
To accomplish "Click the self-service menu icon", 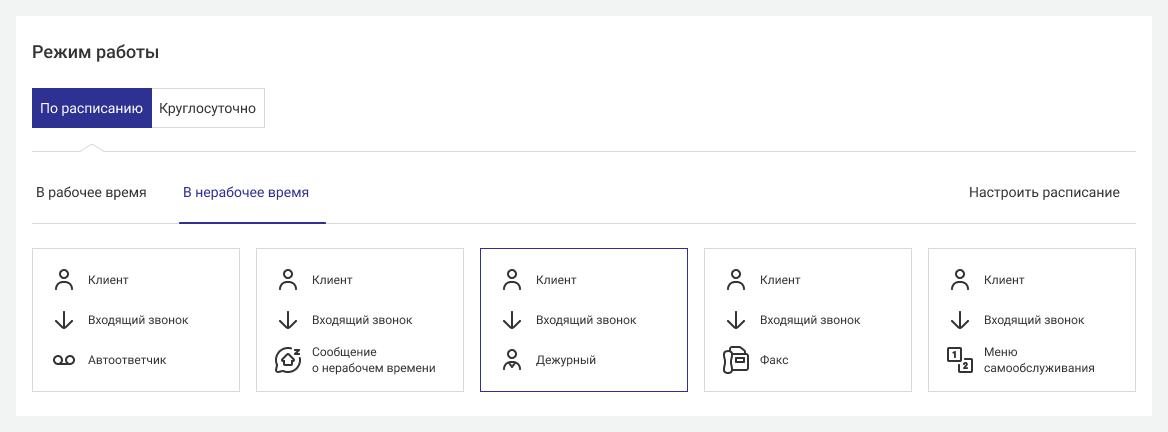I will pos(960,360).
